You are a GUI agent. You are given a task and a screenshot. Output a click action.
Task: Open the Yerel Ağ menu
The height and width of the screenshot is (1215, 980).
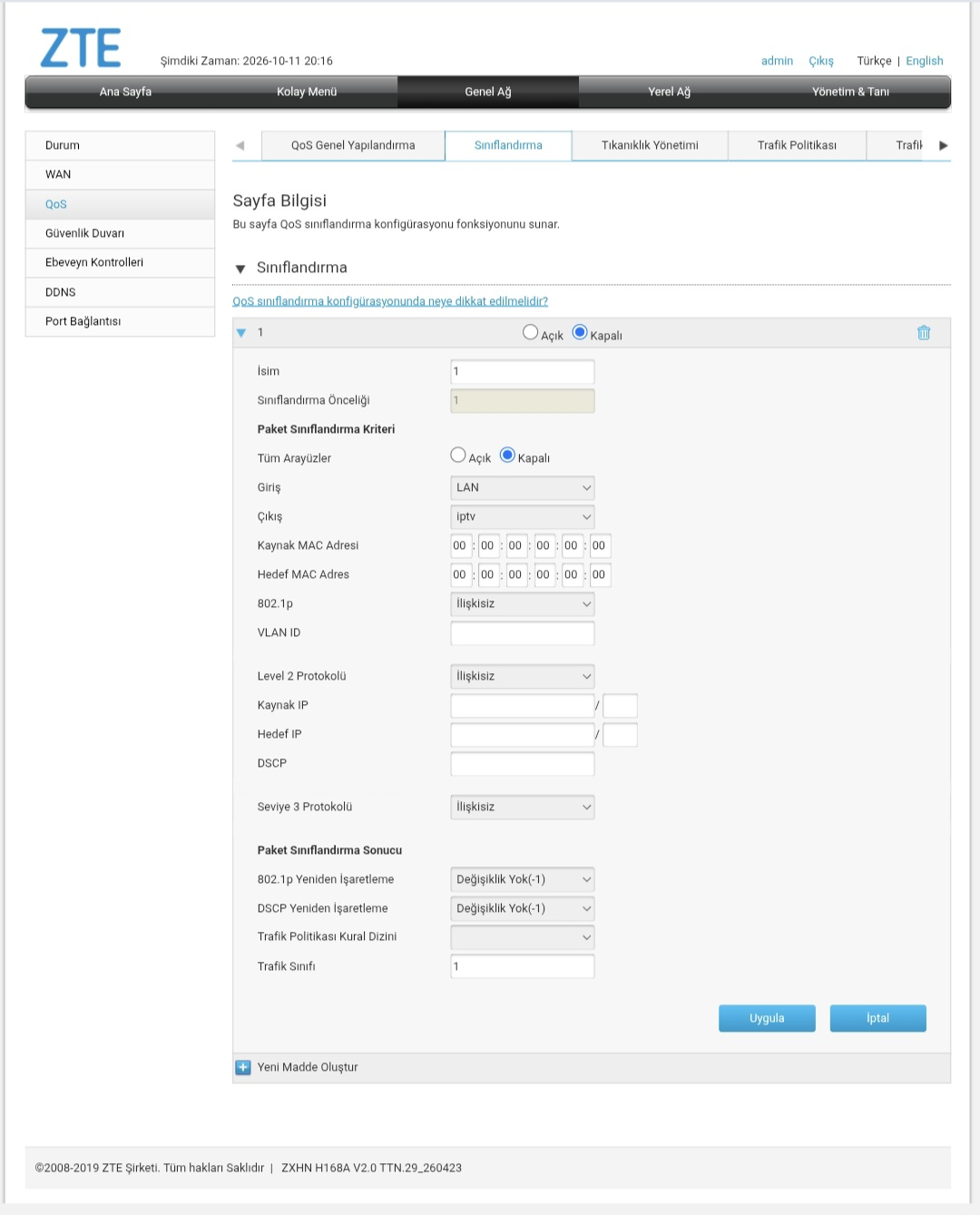click(x=670, y=92)
